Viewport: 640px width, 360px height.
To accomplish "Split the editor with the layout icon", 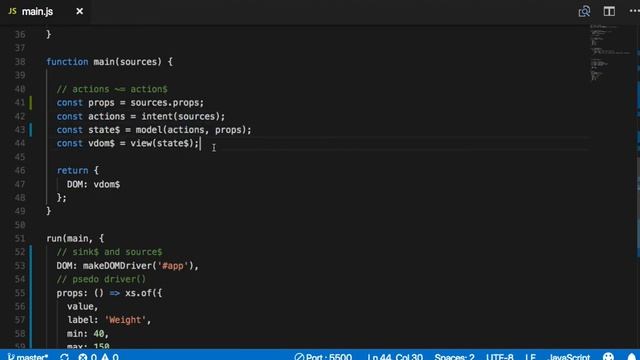I will tap(609, 11).
